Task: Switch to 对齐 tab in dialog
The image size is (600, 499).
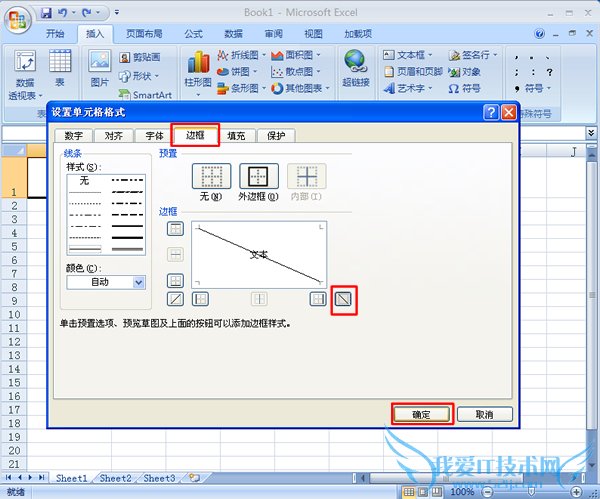Action: (114, 135)
